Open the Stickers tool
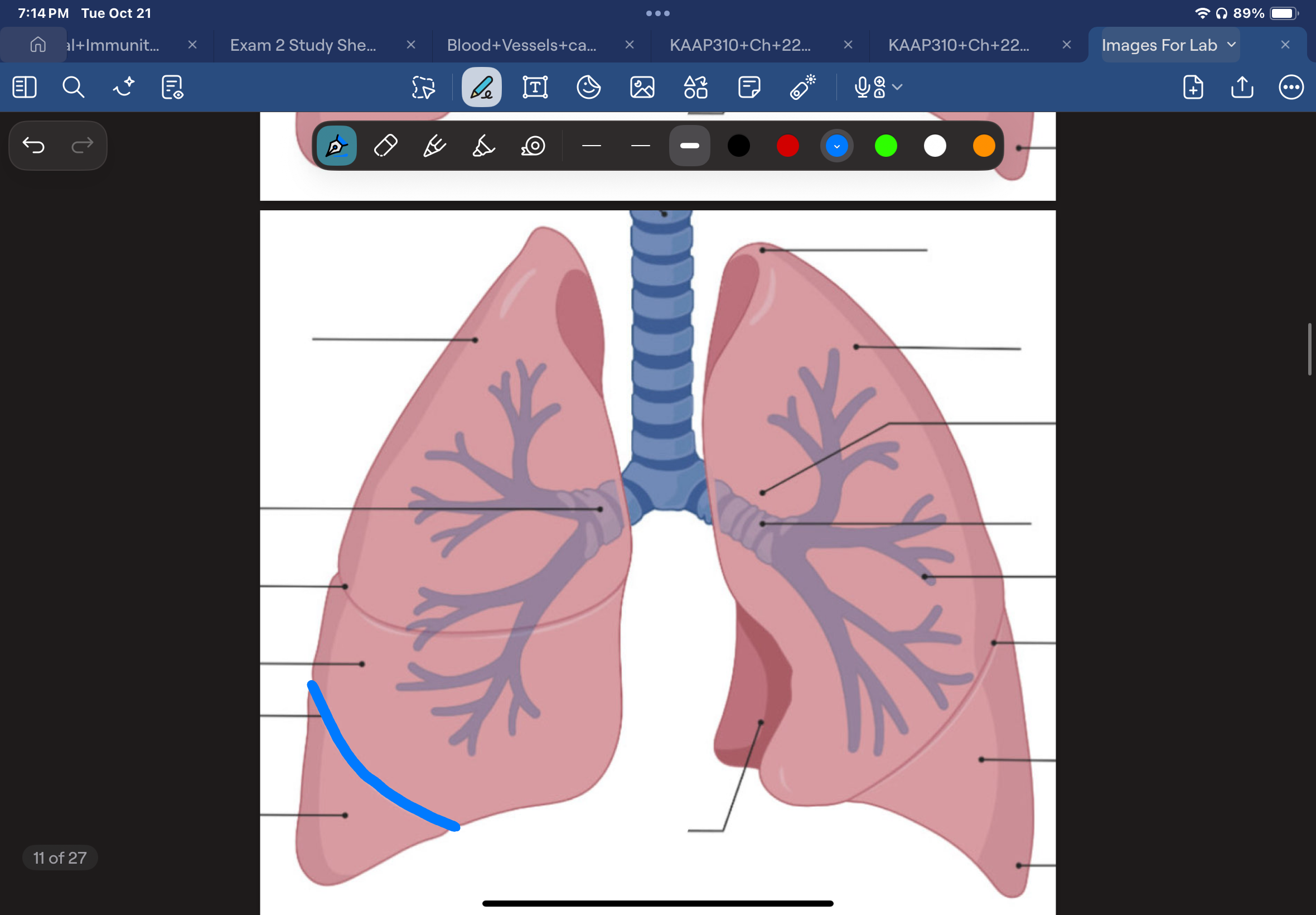Image resolution: width=1316 pixels, height=915 pixels. pos(589,87)
